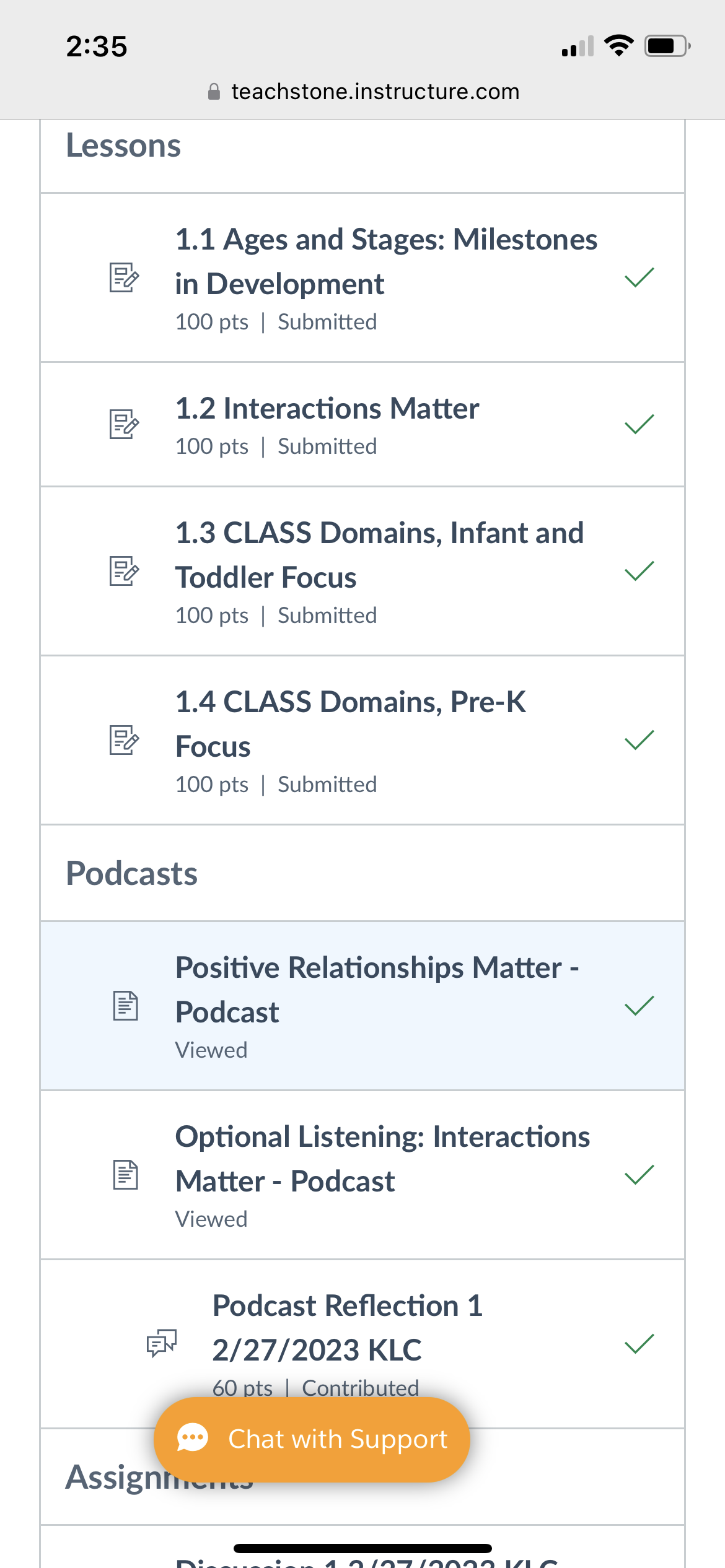Click the quiz icon beside 1.1 Ages and Stages

tap(124, 277)
